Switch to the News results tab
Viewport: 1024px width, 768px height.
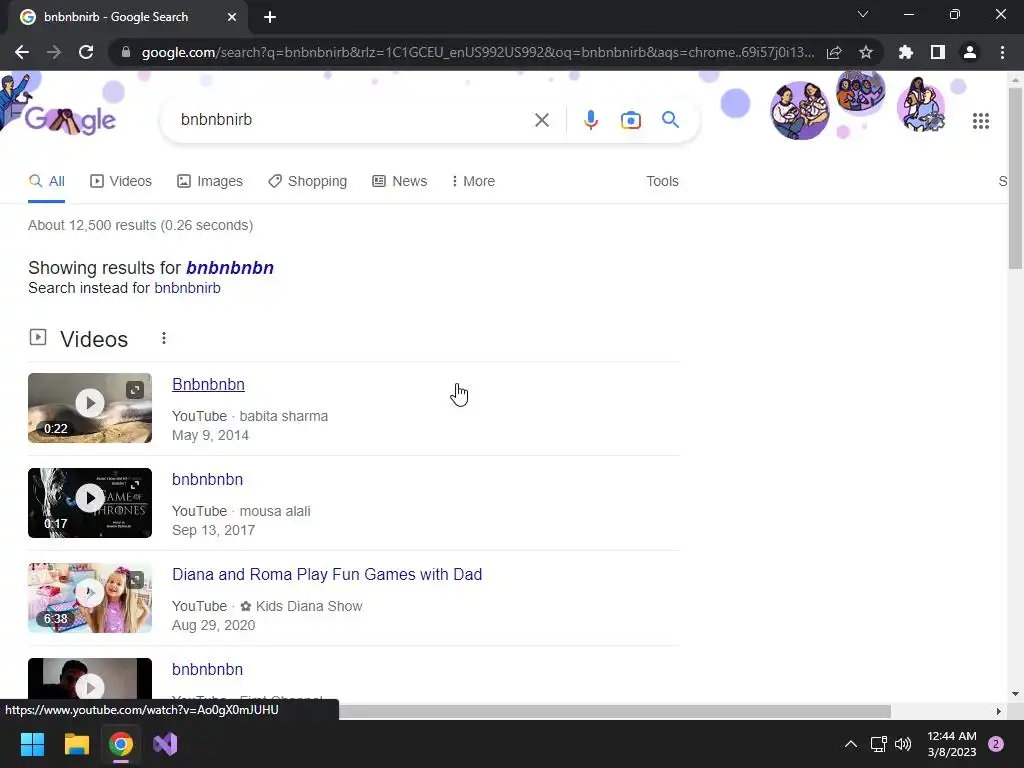pos(400,181)
